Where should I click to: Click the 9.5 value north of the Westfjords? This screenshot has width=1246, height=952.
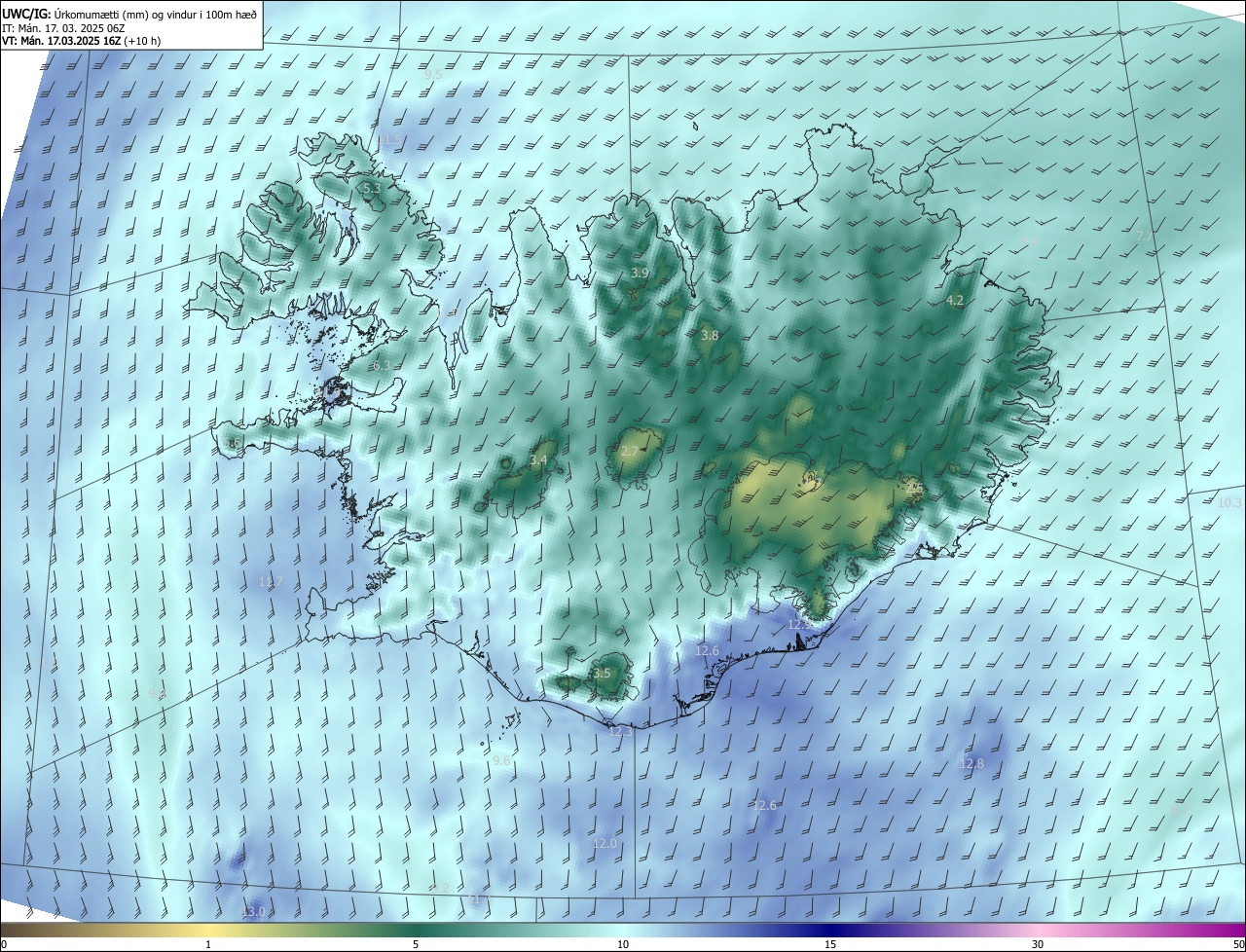coord(433,74)
